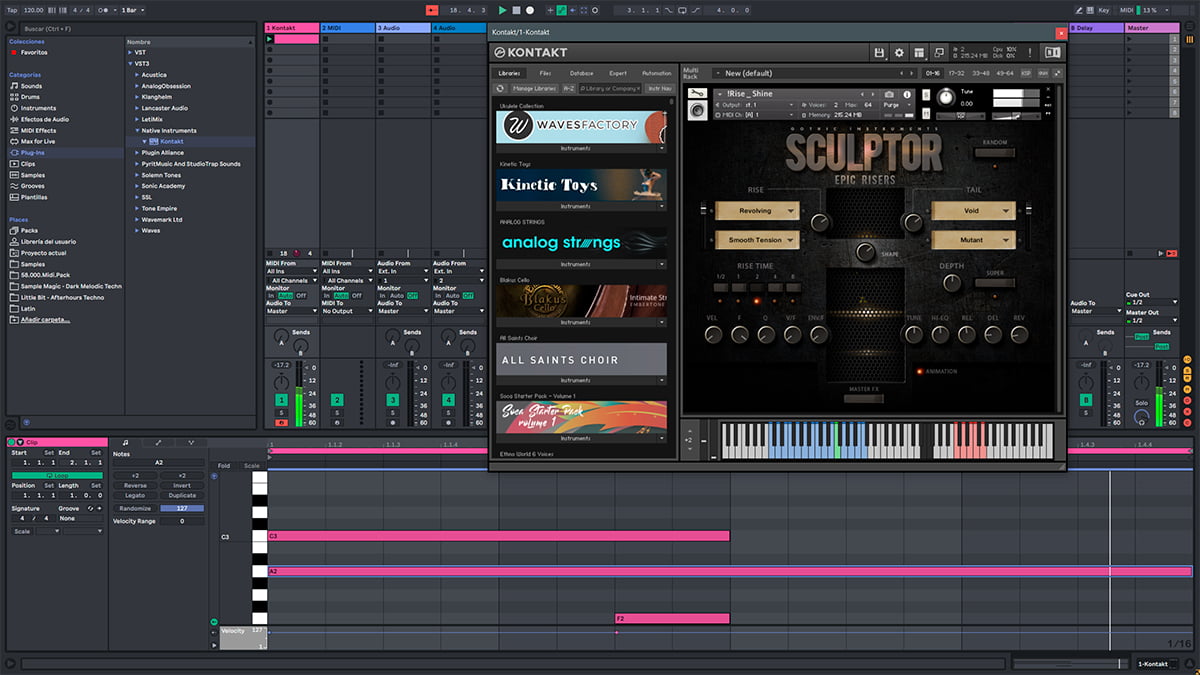Collapse the VST3 folder in browser
This screenshot has width=1200, height=675.
[x=131, y=63]
